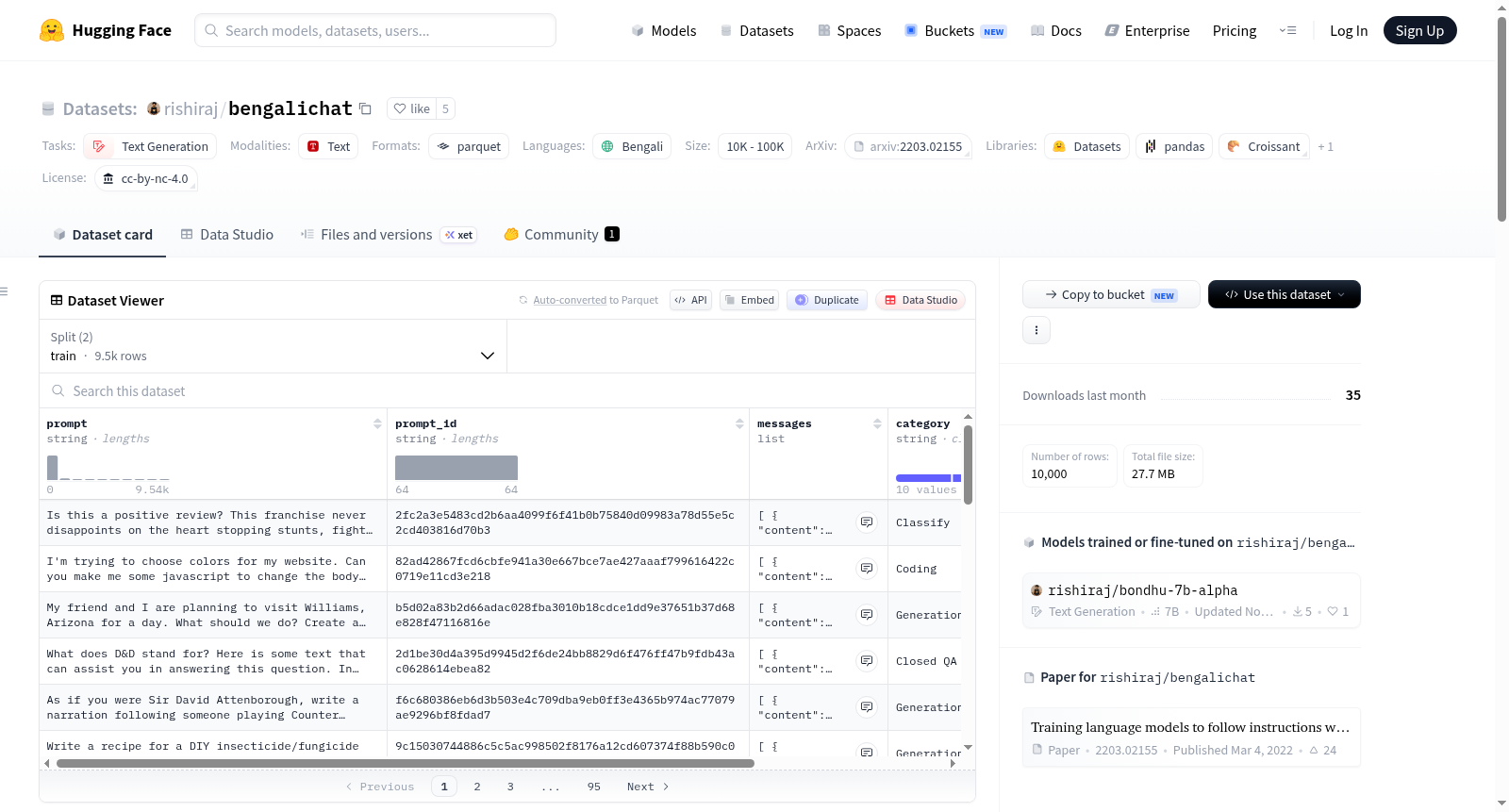1509x812 pixels.
Task: Go to page 2 of the dataset
Action: 477,787
